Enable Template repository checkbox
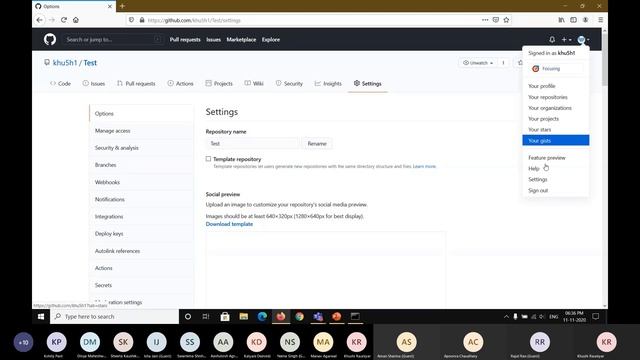Screen dimensions: 640x360 click(208, 159)
